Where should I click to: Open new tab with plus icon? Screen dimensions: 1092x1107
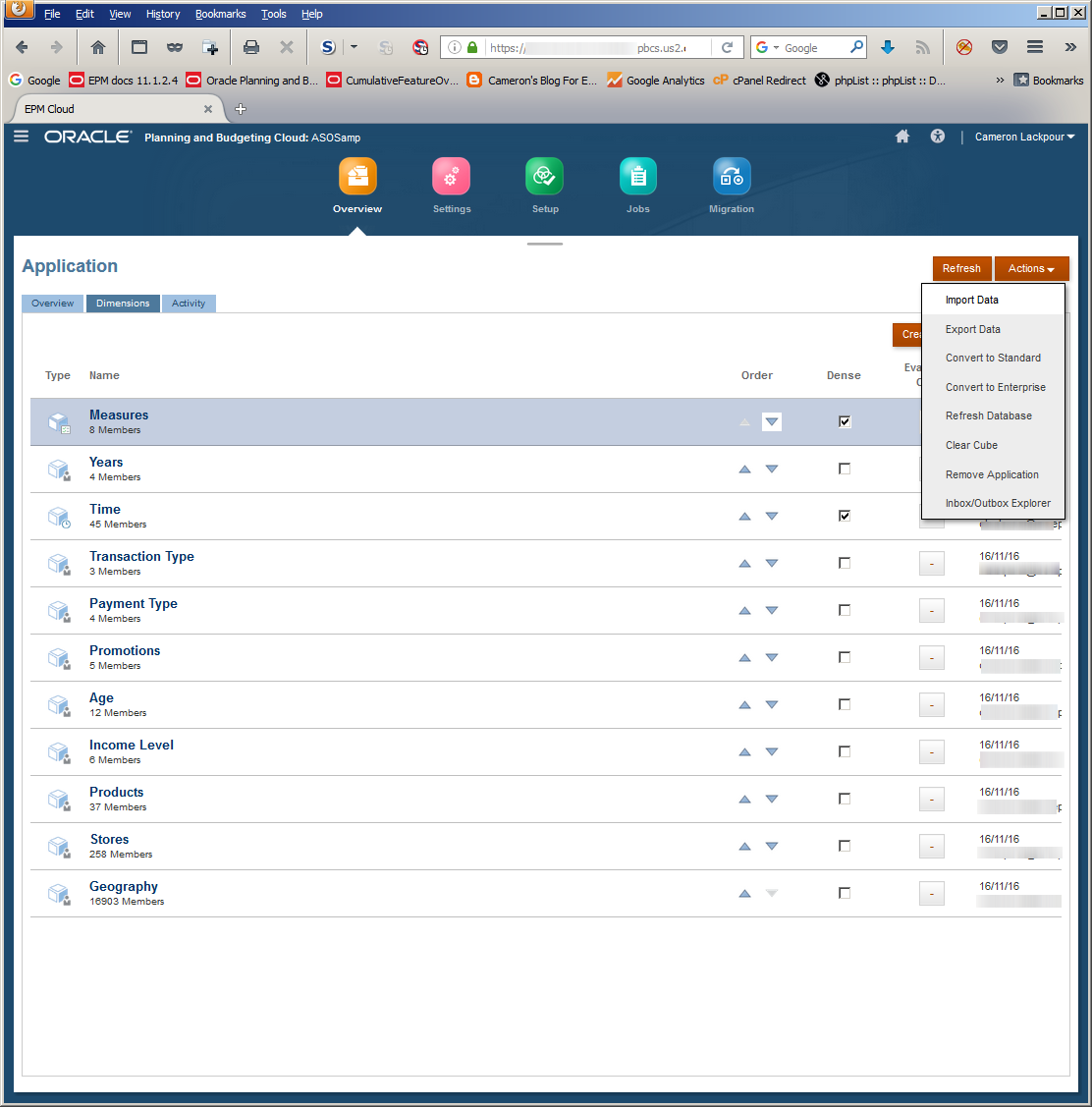click(x=240, y=109)
